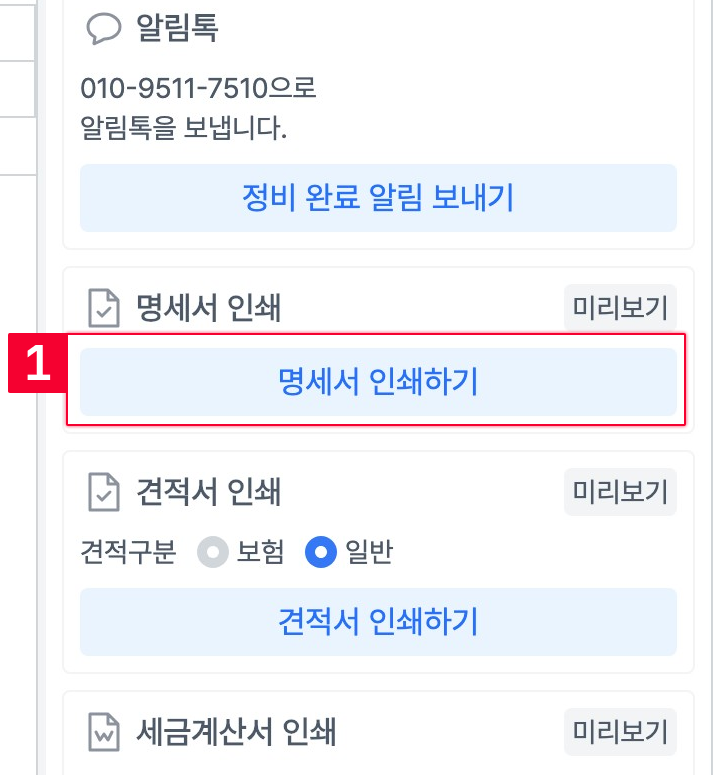This screenshot has width=713, height=775.
Task: Open 미리보기 for 견적서 인쇄
Action: coord(620,492)
